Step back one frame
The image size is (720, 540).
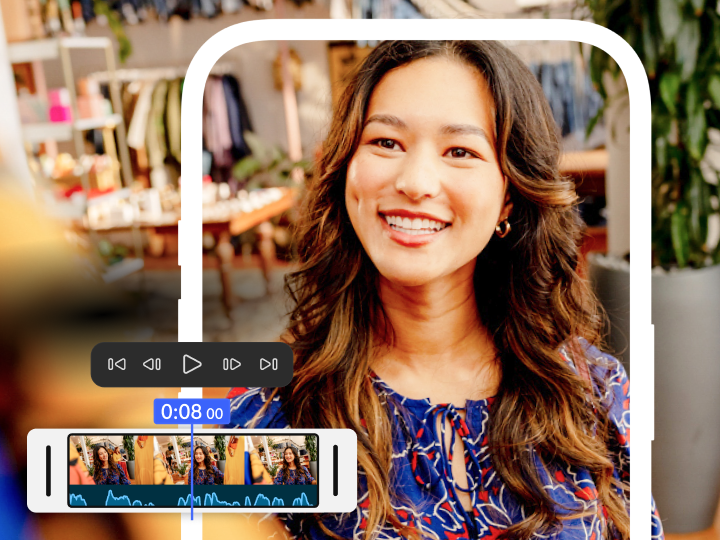(152, 364)
